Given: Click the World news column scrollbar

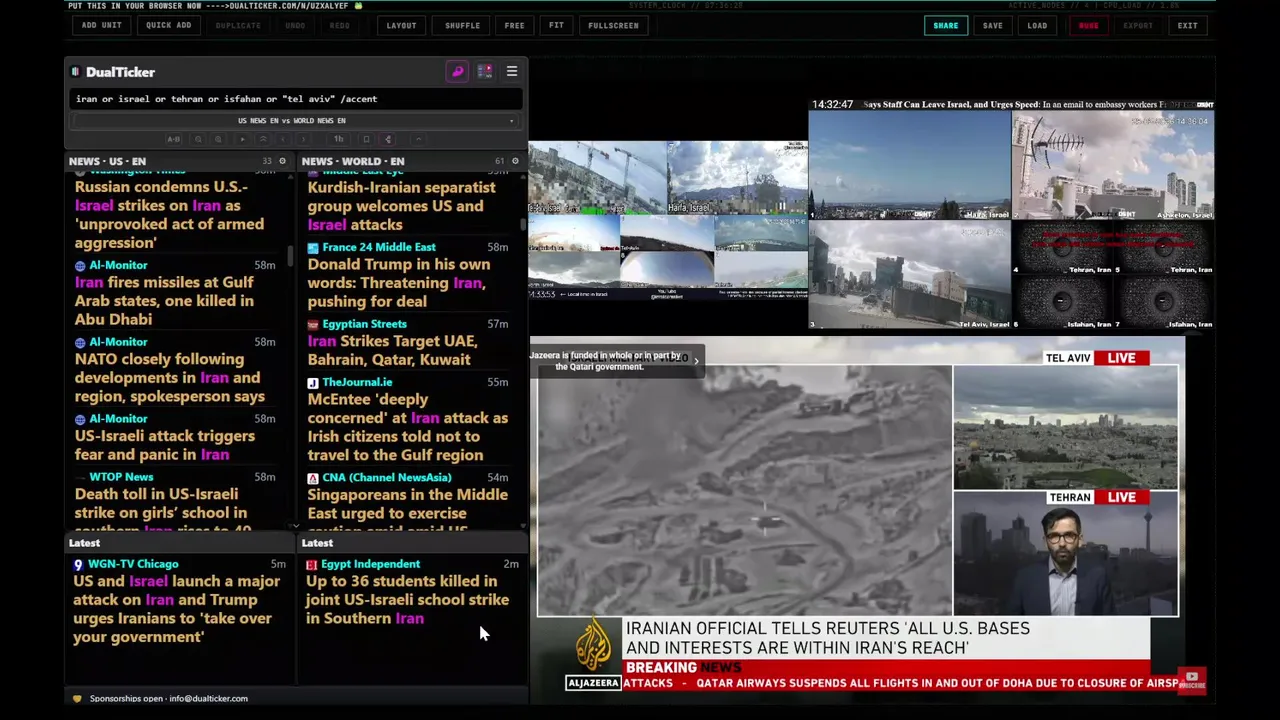Looking at the screenshot, I should [524, 224].
